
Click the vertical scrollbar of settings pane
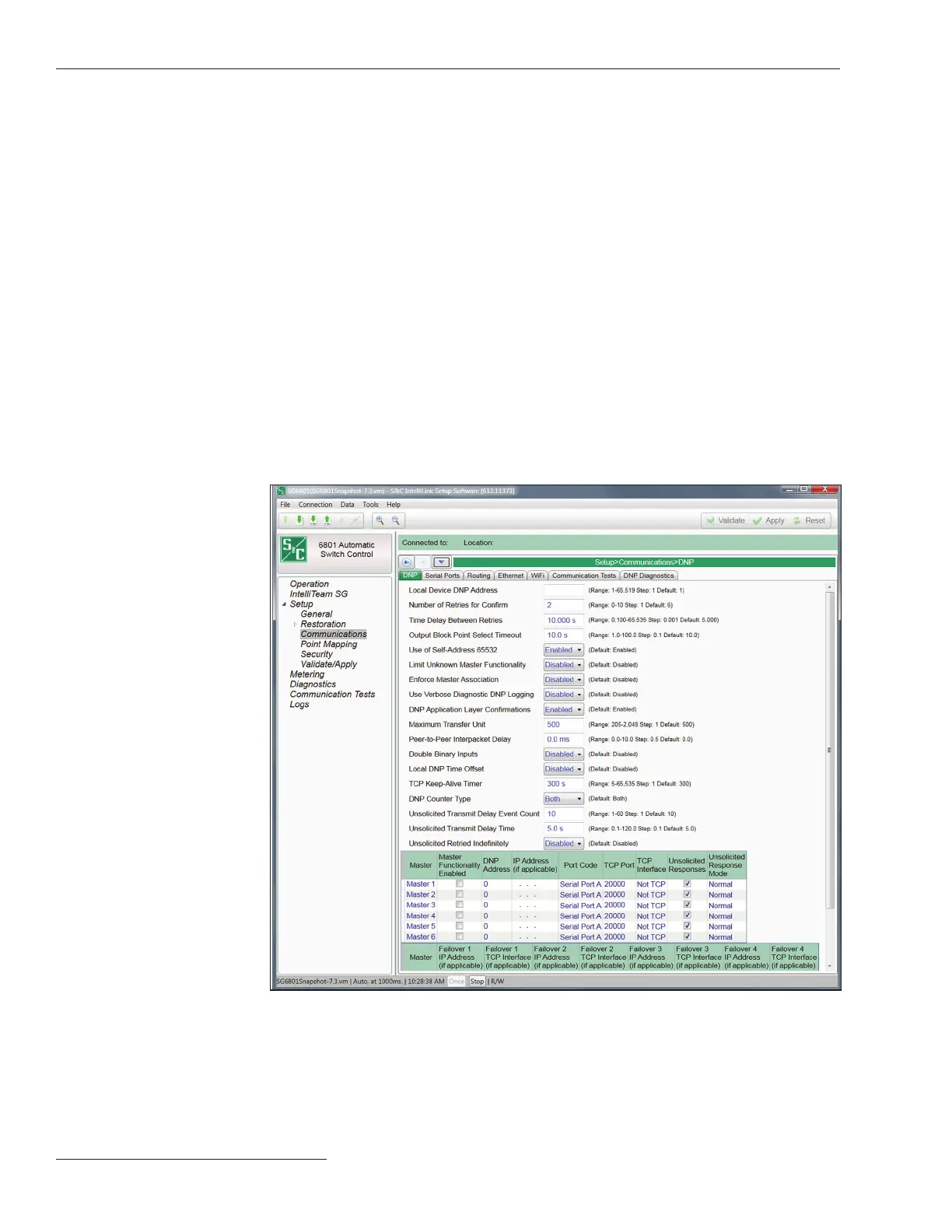coord(830,751)
